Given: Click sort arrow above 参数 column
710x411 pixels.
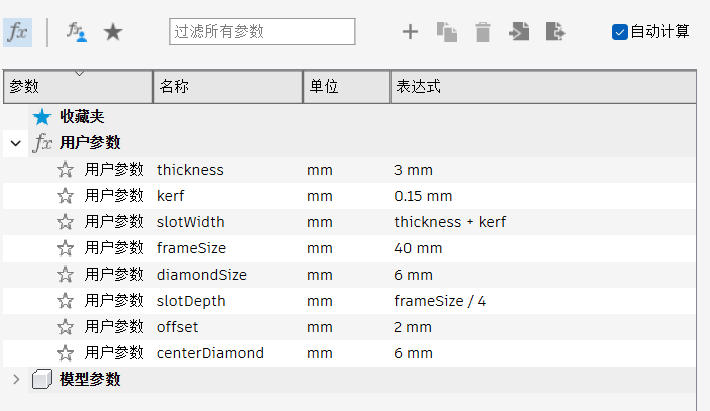Looking at the screenshot, I should pyautogui.click(x=80, y=73).
